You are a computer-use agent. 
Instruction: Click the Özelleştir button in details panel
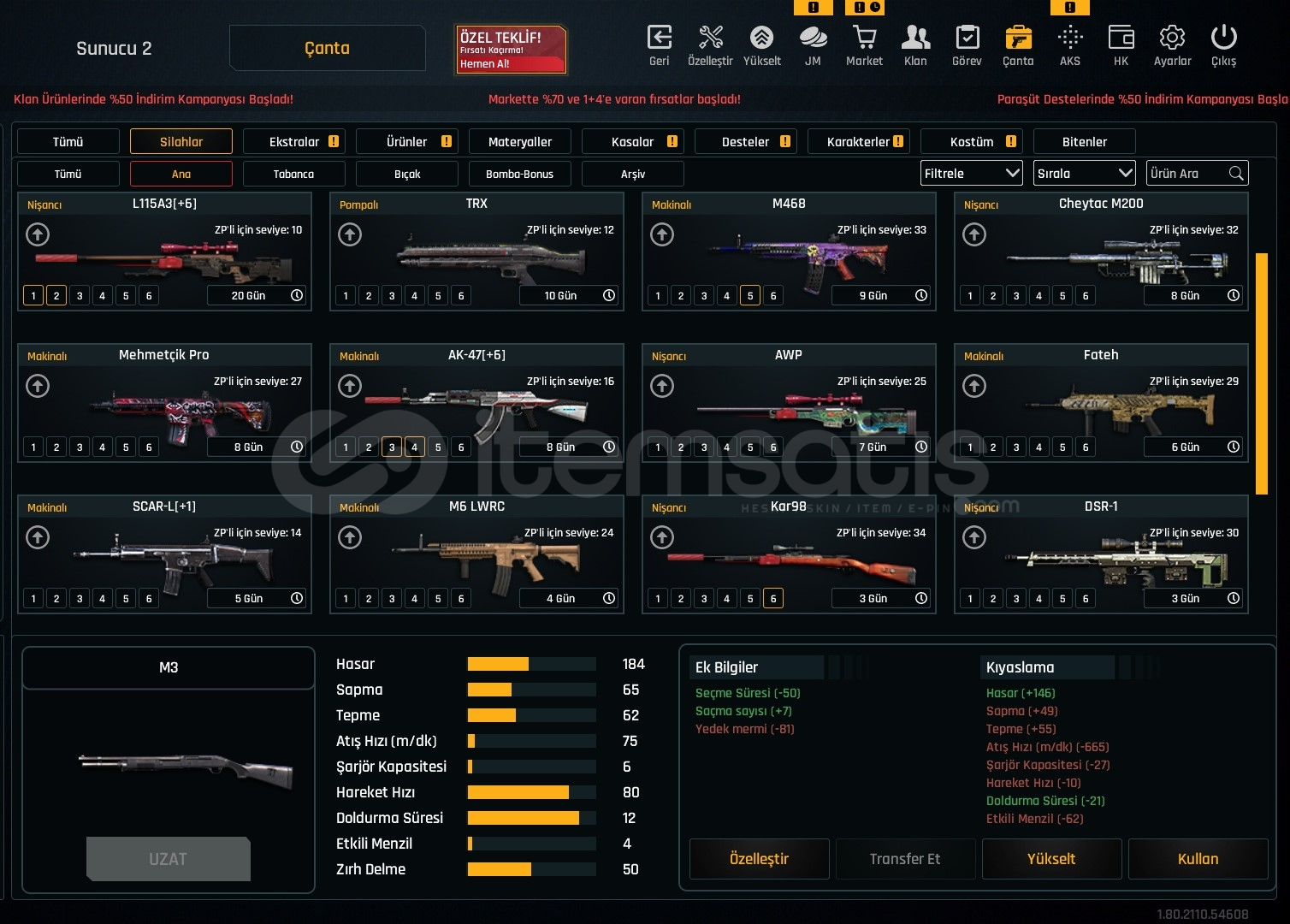click(760, 859)
